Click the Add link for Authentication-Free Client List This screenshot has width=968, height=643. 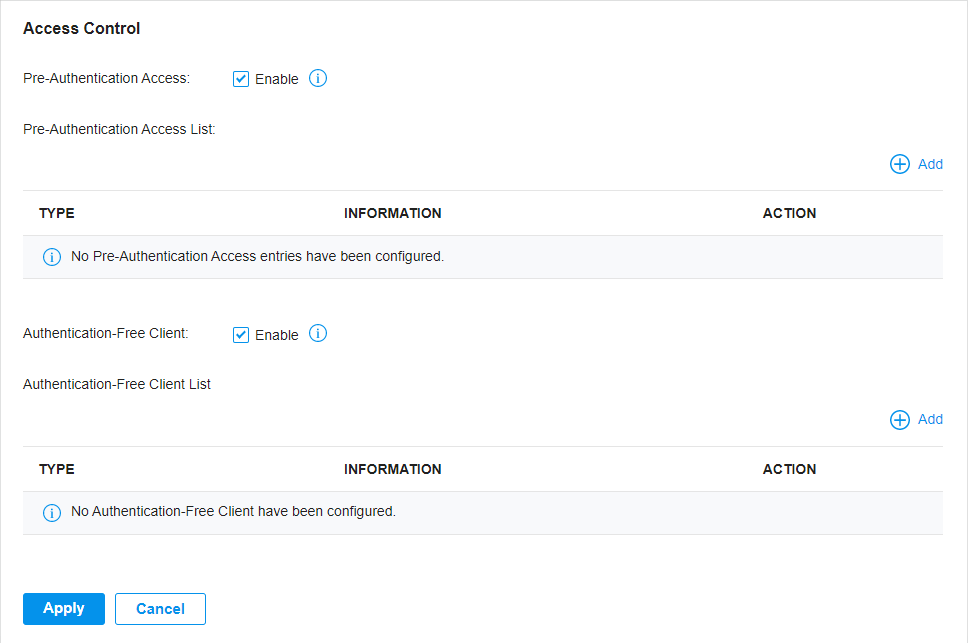click(930, 419)
